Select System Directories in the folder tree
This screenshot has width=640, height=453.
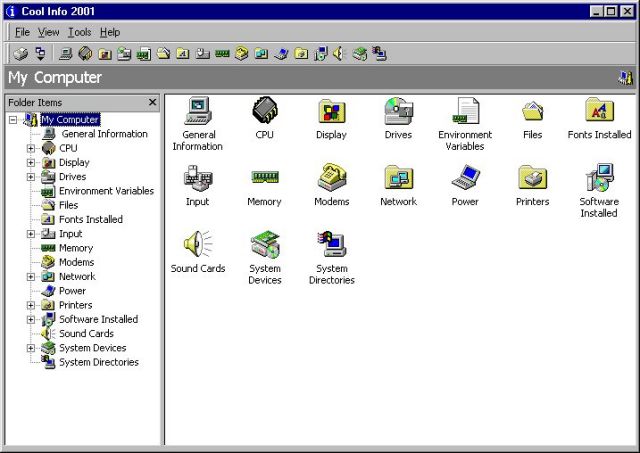point(99,362)
